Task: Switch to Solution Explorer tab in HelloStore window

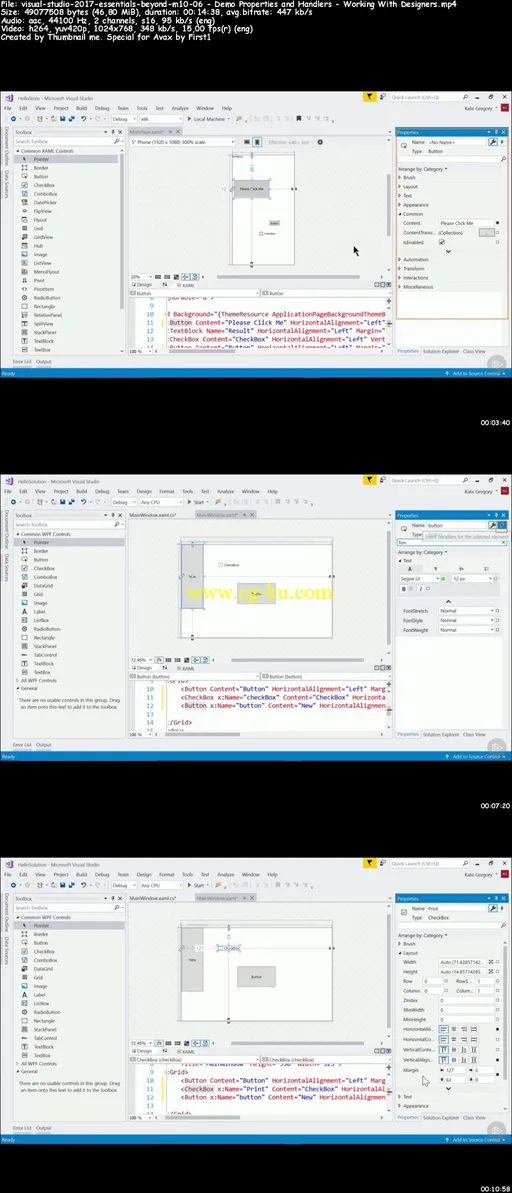Action: 441,352
